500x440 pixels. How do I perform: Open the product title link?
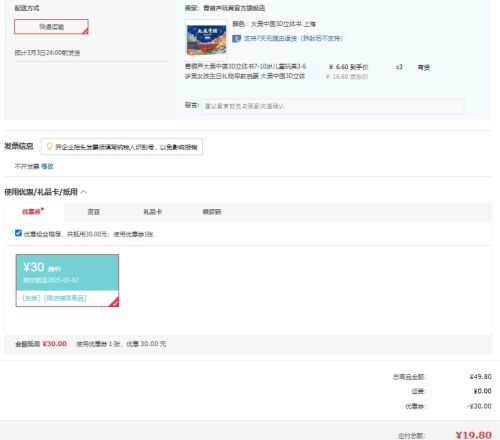(246, 71)
